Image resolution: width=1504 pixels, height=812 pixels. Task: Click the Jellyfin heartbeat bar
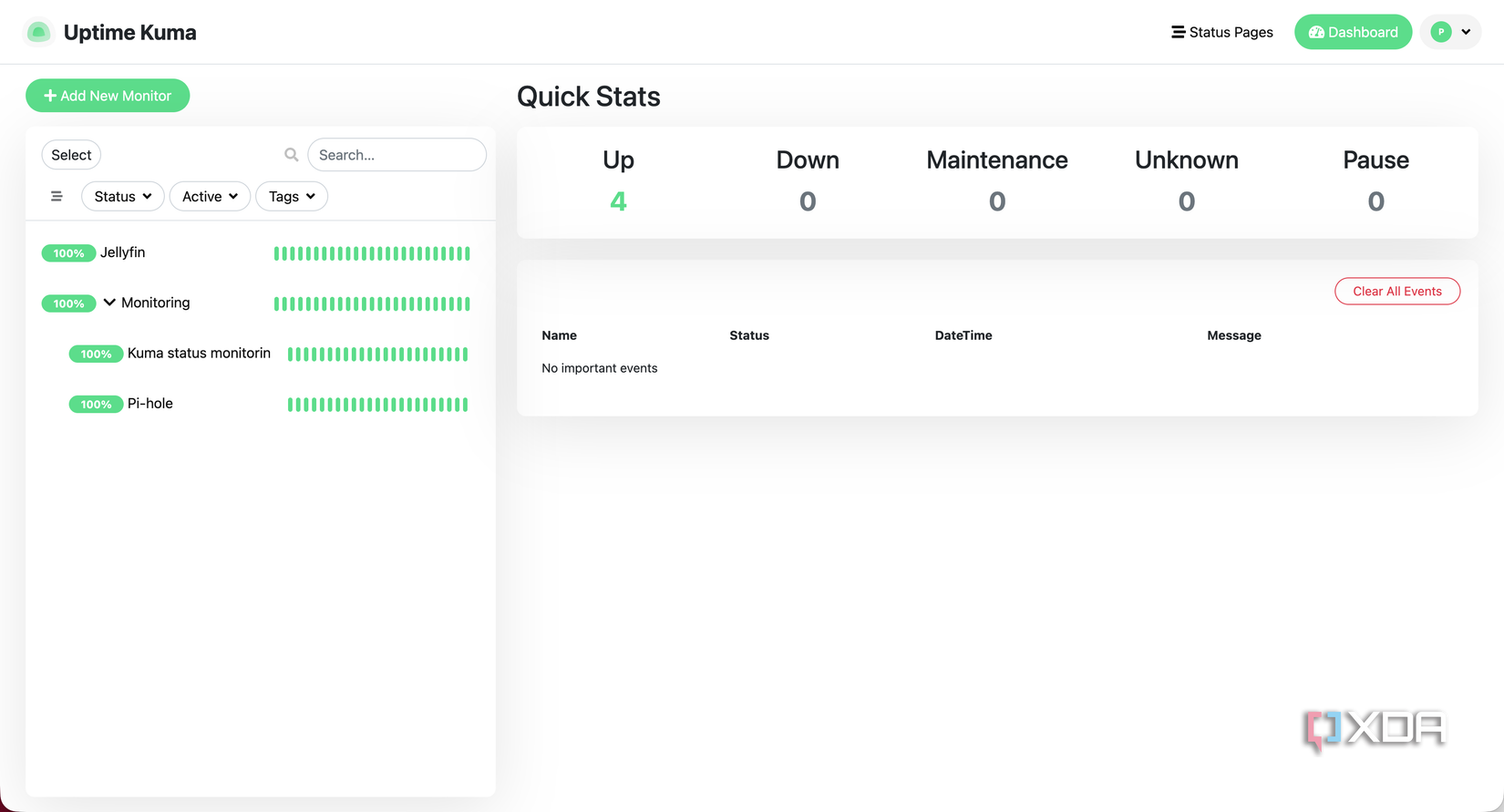click(x=372, y=253)
